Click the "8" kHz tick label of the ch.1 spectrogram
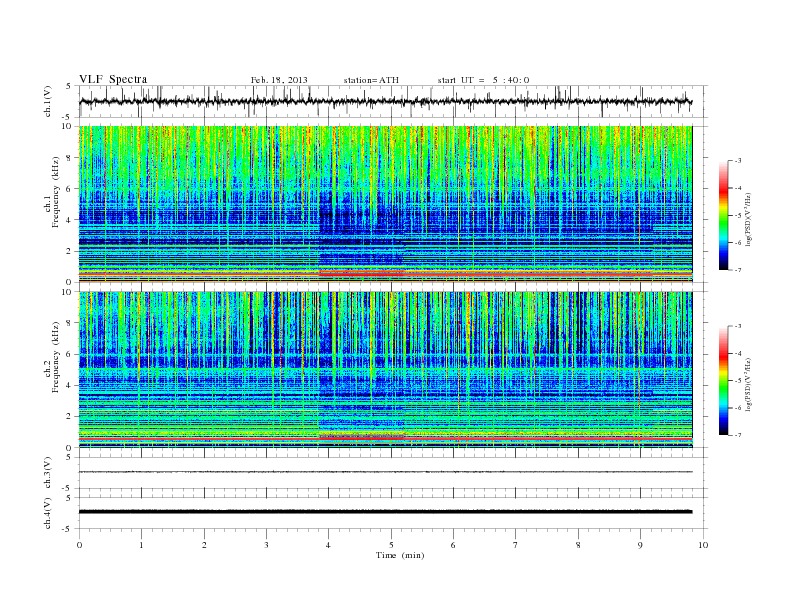The image size is (792, 612). pyautogui.click(x=69, y=158)
